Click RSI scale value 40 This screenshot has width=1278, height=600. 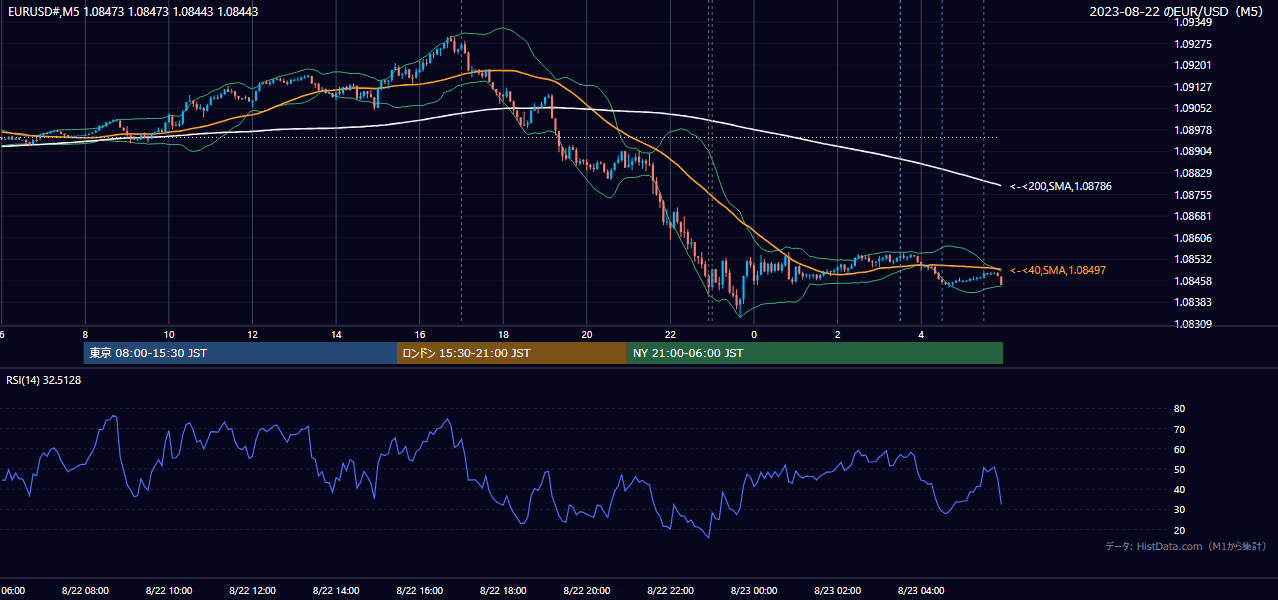tap(1179, 490)
